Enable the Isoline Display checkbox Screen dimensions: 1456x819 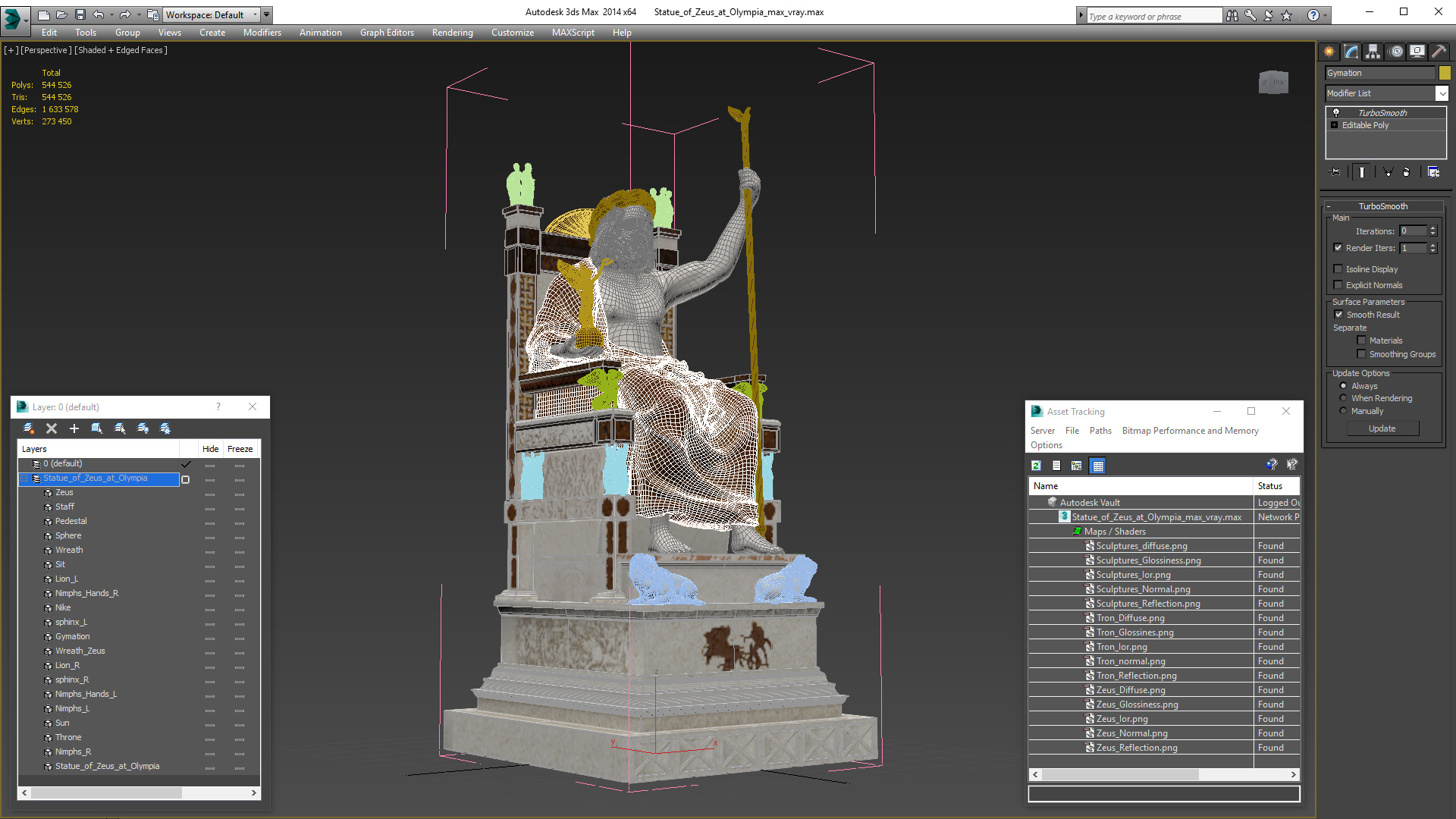point(1338,269)
